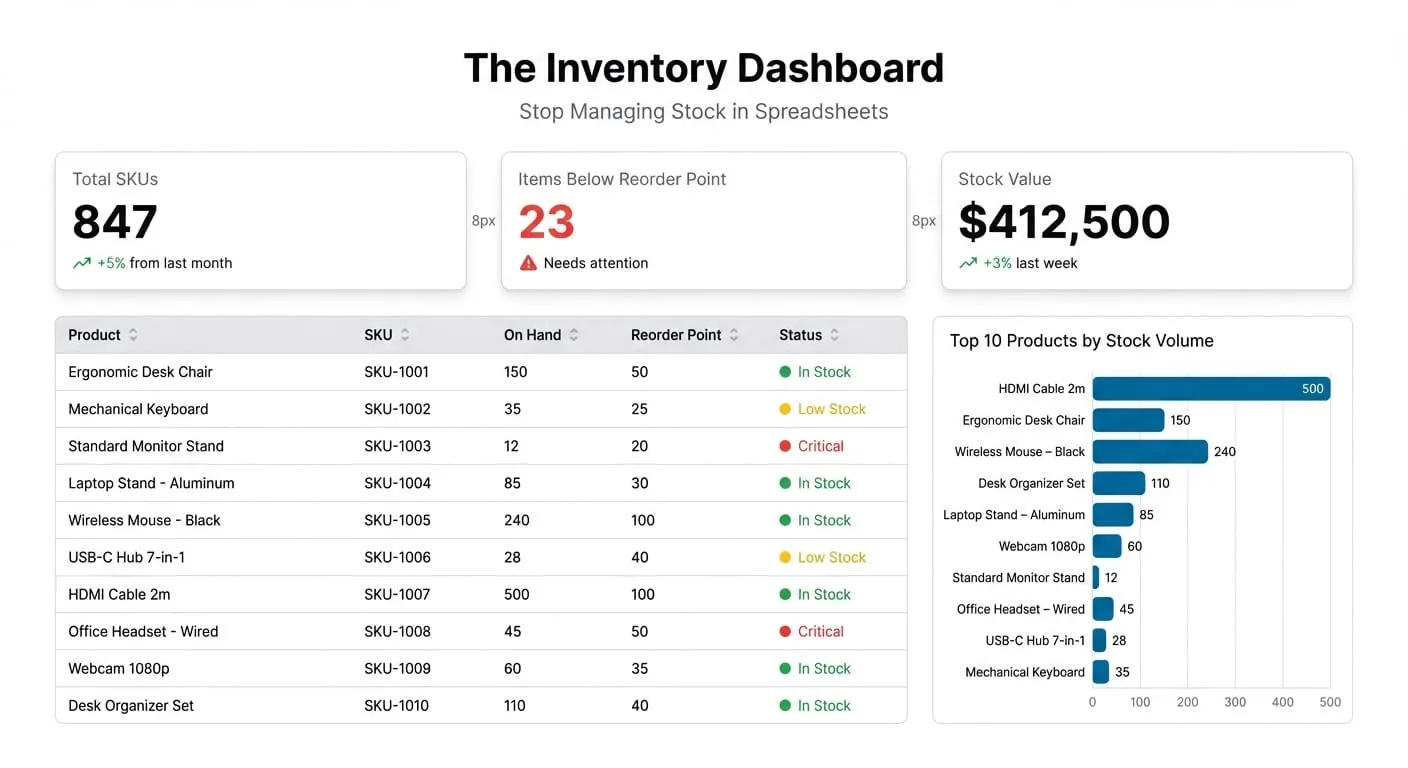Click red warning triangle icon
This screenshot has height=768, width=1408.
click(528, 263)
